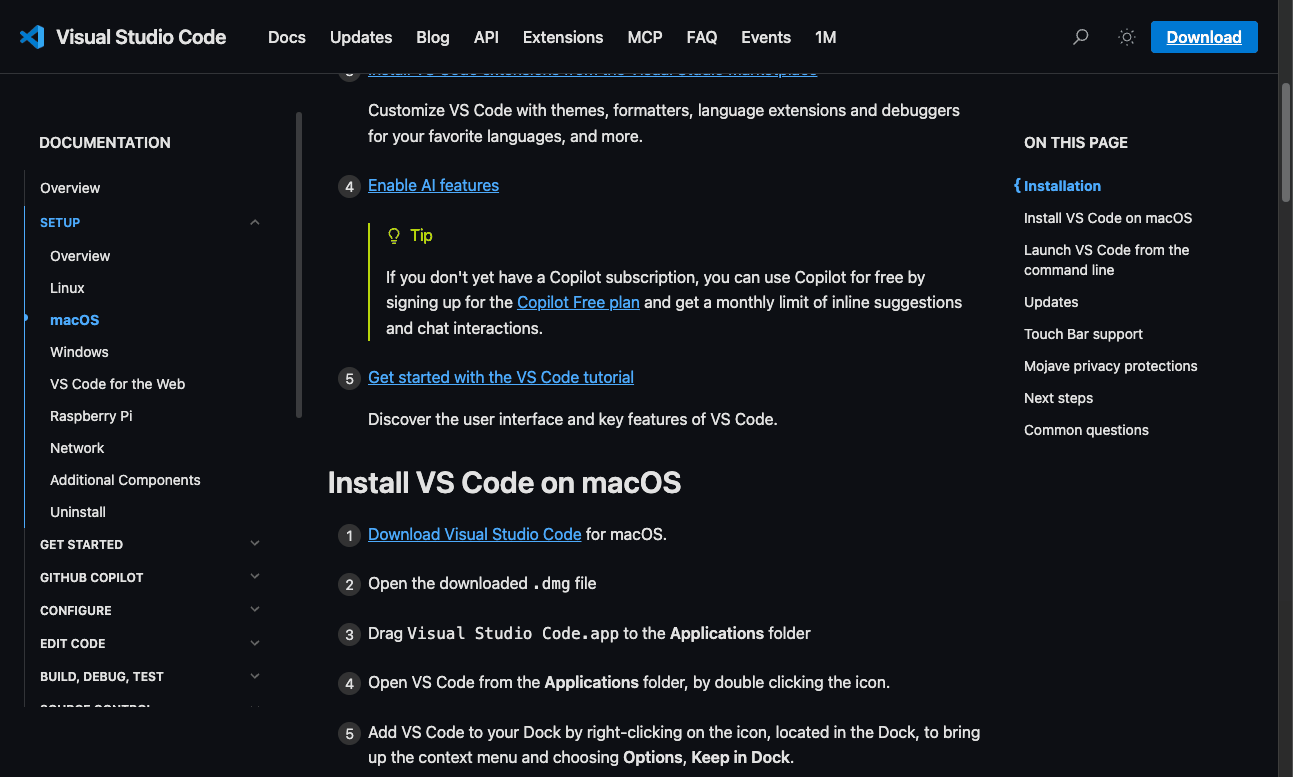Click the EDIT CODE section heading

(x=72, y=643)
